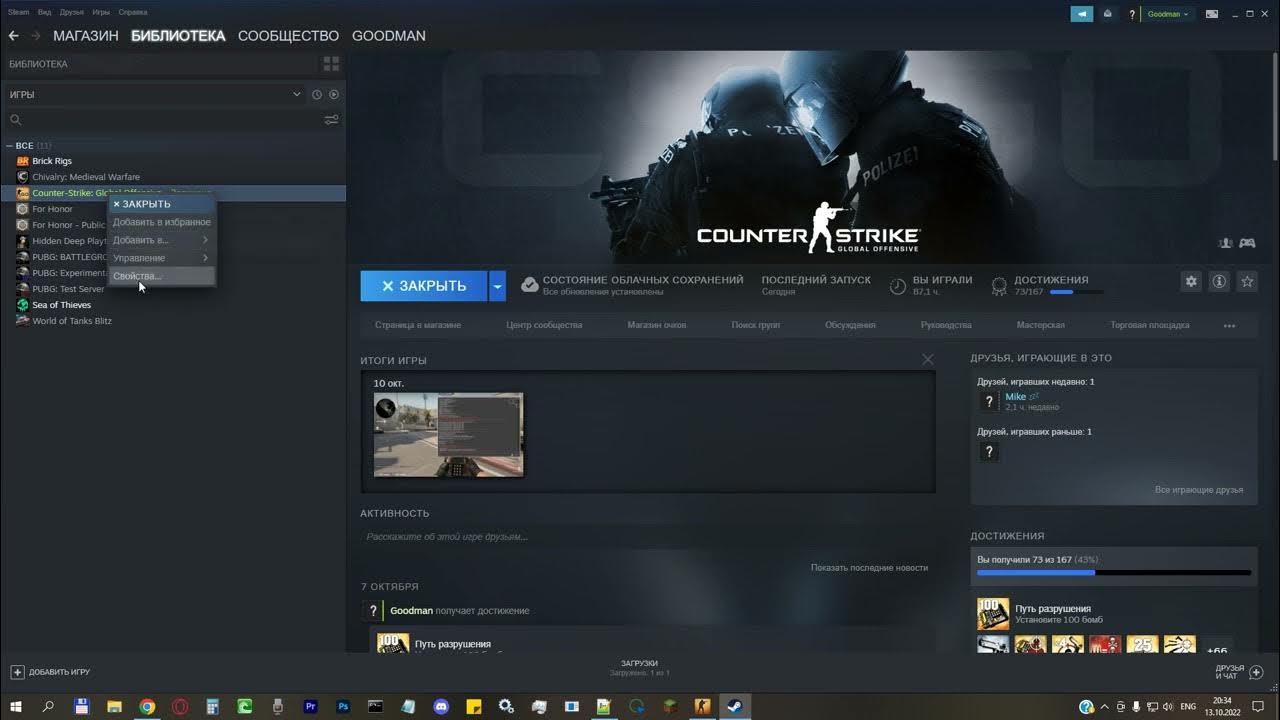Image resolution: width=1280 pixels, height=720 pixels.
Task: Open game info icon
Action: (x=1219, y=282)
